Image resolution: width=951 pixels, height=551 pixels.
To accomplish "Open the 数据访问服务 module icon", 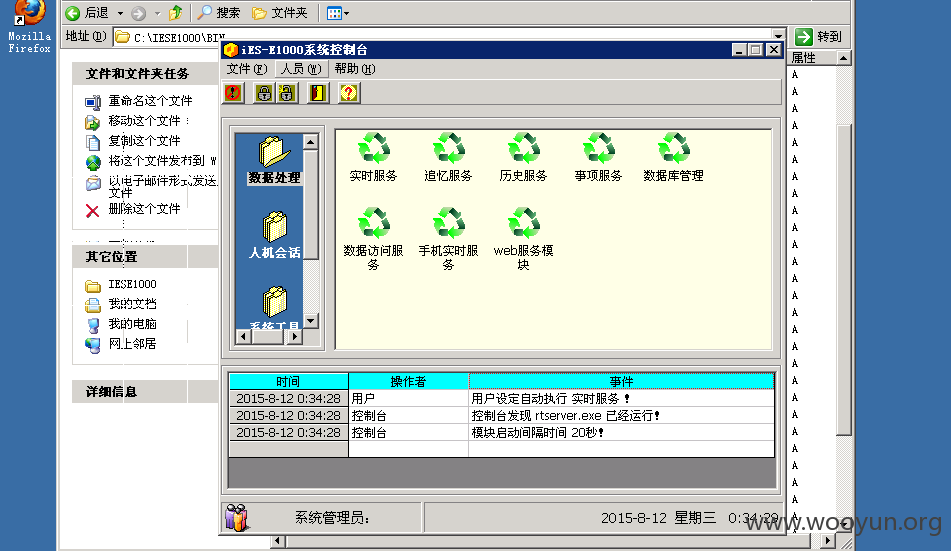I will pyautogui.click(x=374, y=238).
